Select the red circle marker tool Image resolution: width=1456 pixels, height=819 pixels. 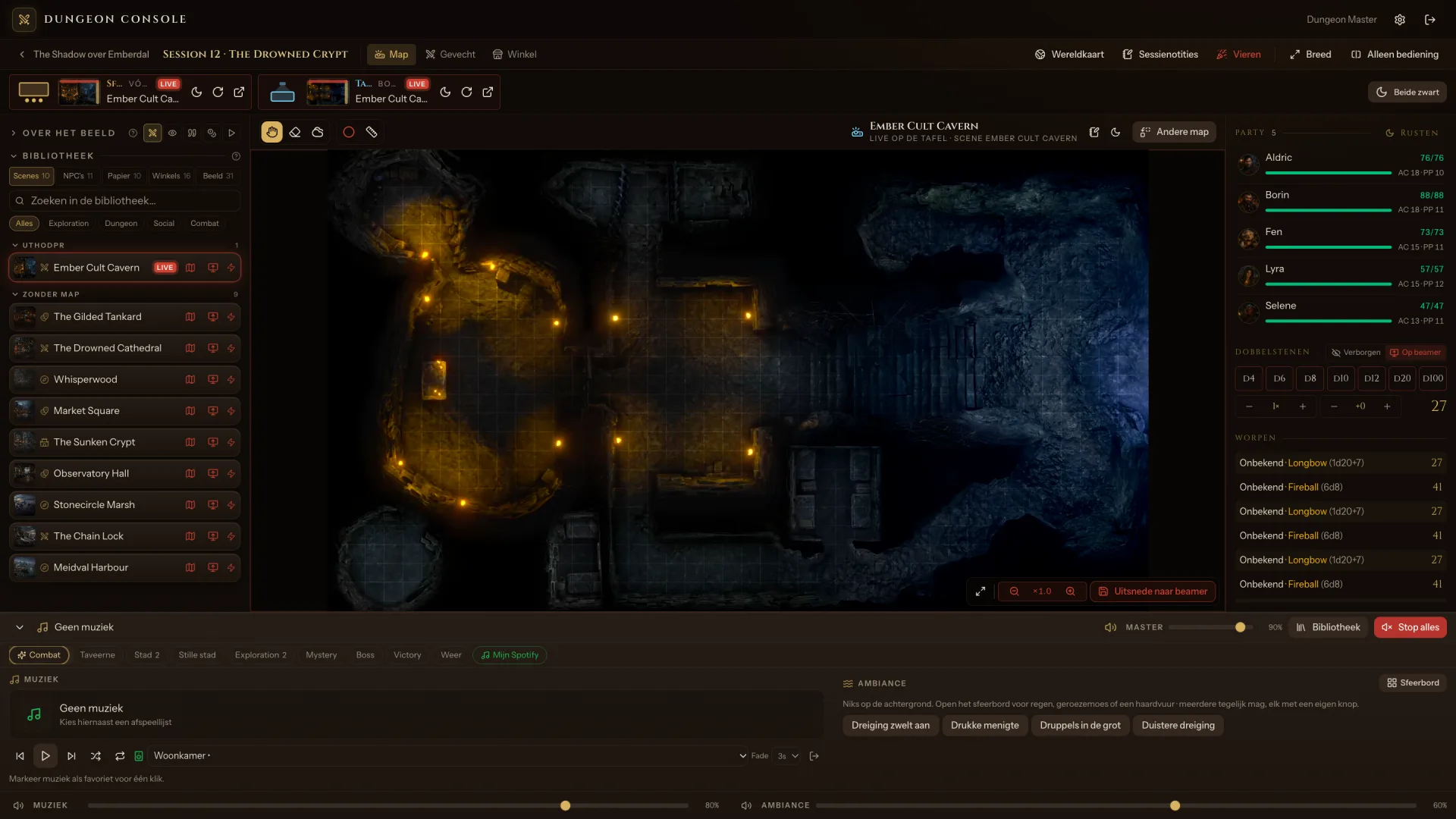click(x=349, y=132)
